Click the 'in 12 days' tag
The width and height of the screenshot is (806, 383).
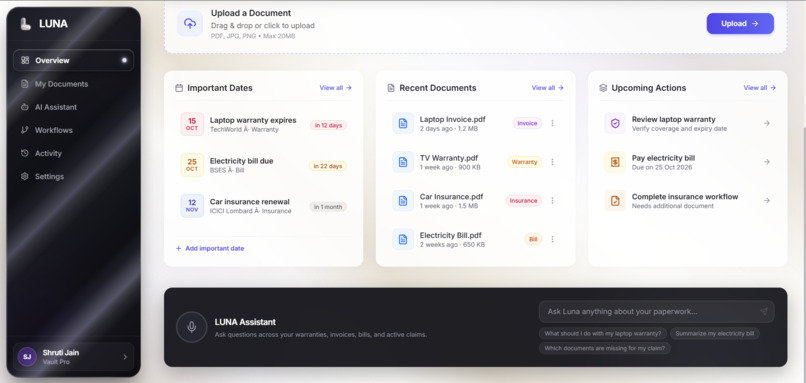328,125
